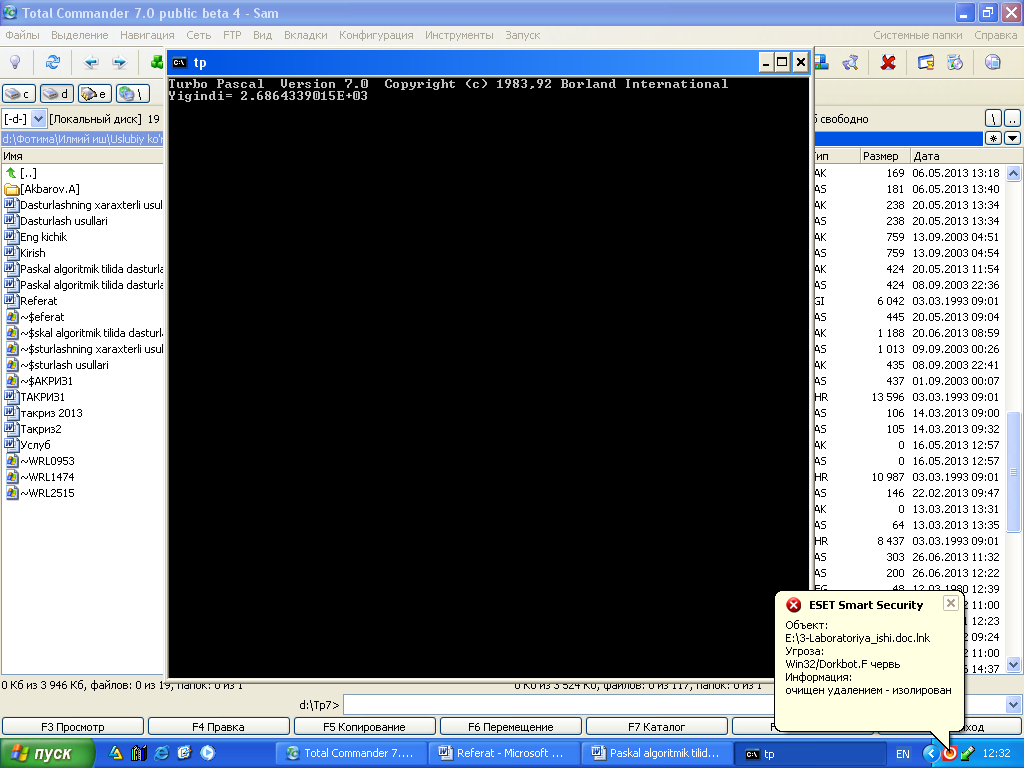Click the refresh panel toolbar icon
Image resolution: width=1024 pixels, height=768 pixels.
(x=52, y=62)
